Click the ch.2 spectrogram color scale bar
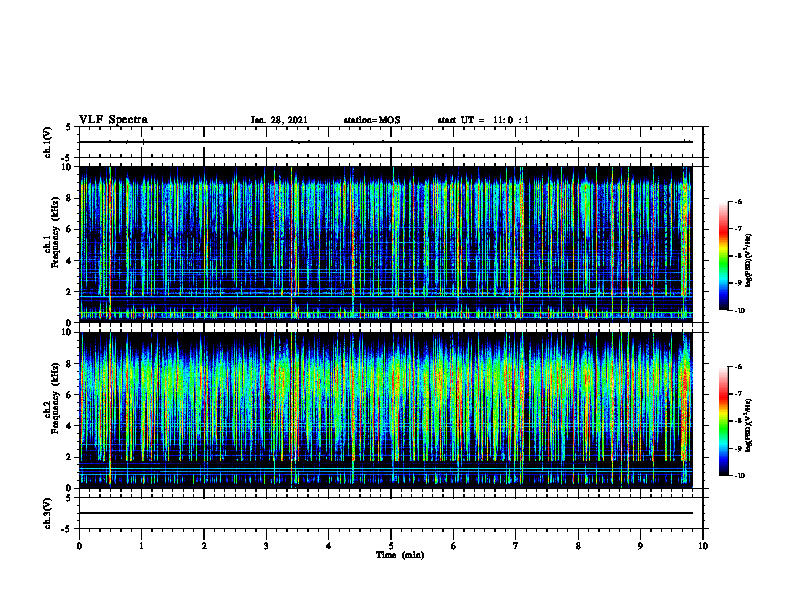Screen dimensions: 792x612 (723, 421)
